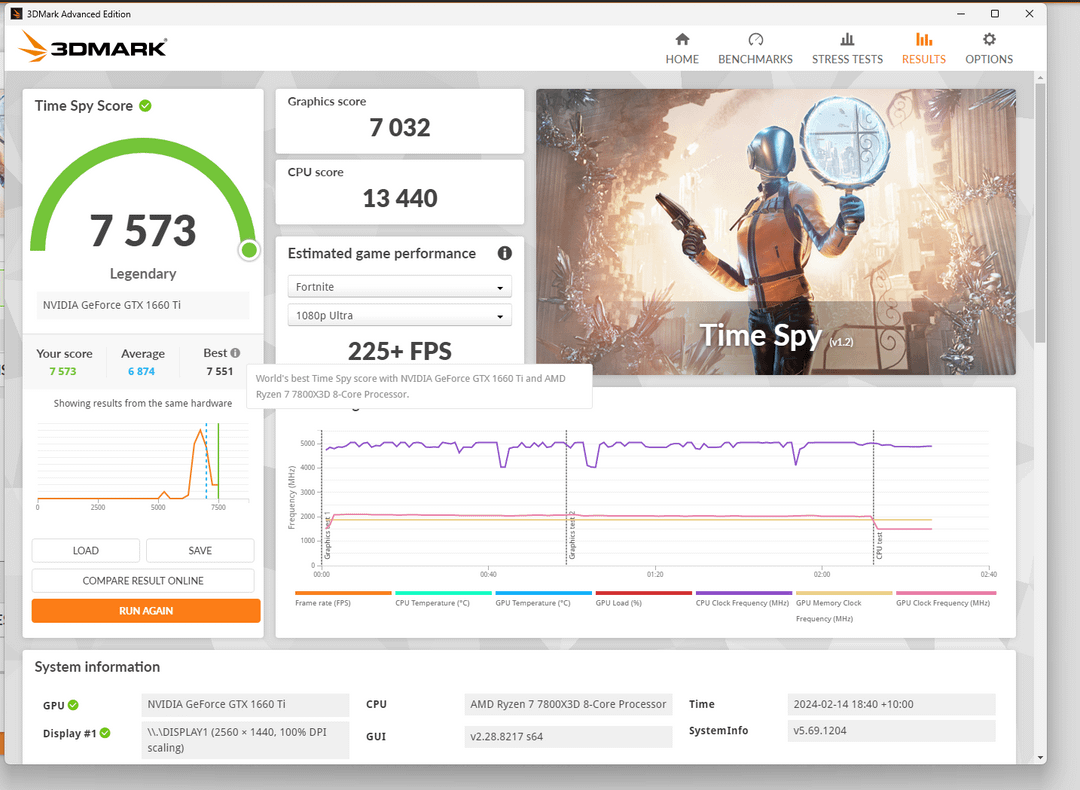Click the Benchmarks gauge icon
This screenshot has height=790, width=1080.
pos(756,39)
